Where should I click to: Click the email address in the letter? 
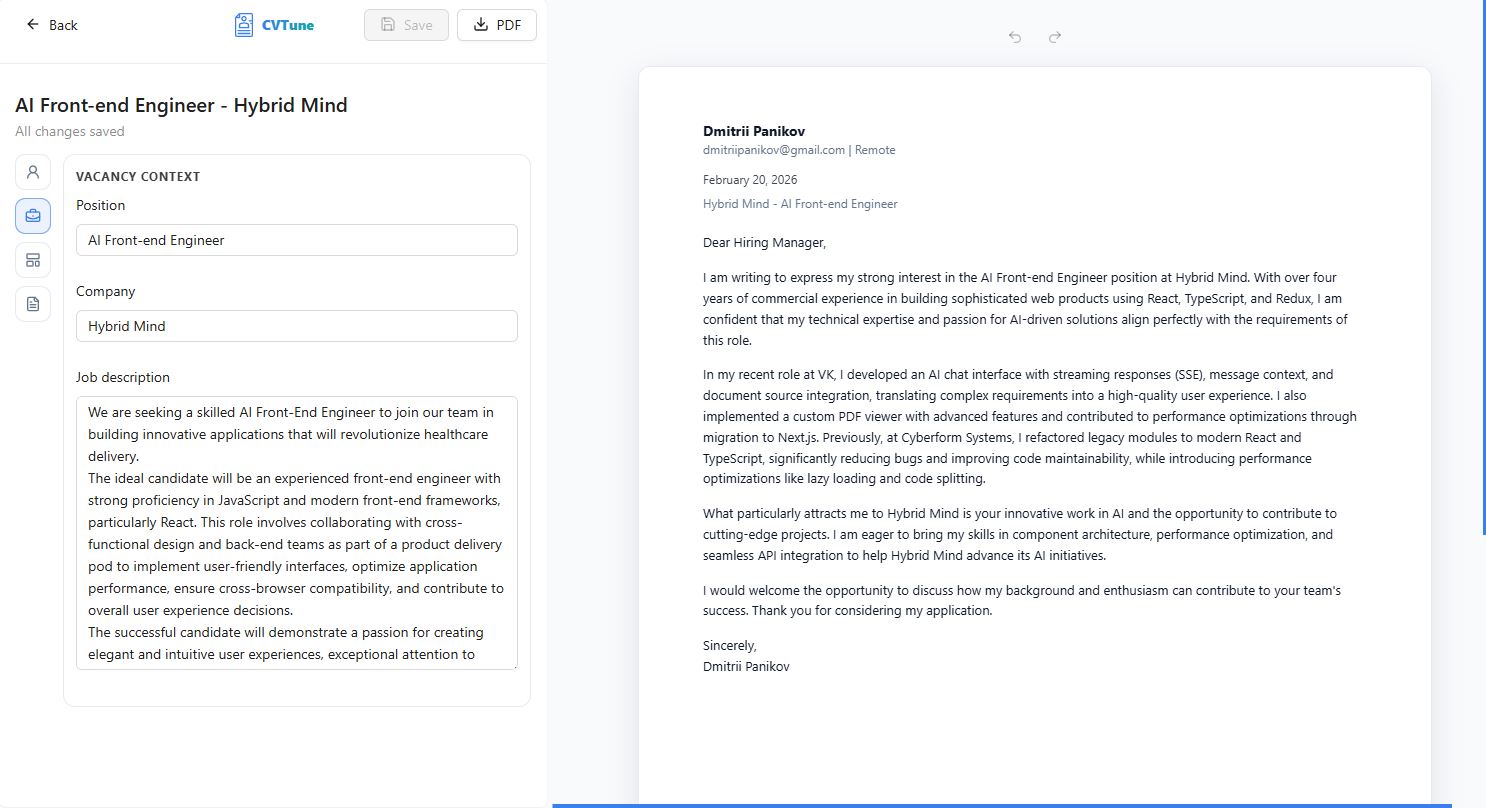pos(774,150)
